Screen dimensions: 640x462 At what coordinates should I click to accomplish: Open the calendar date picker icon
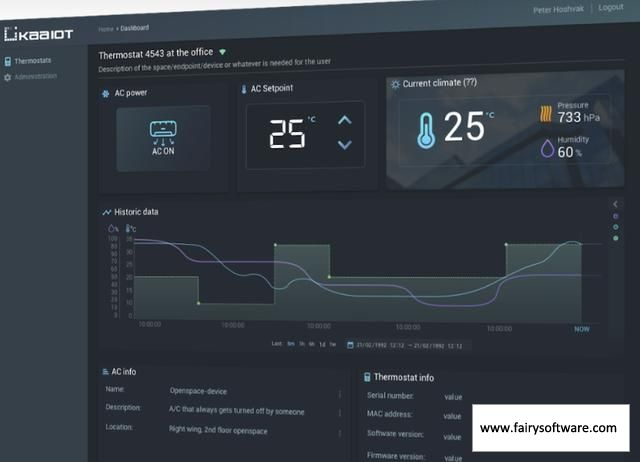pos(350,345)
